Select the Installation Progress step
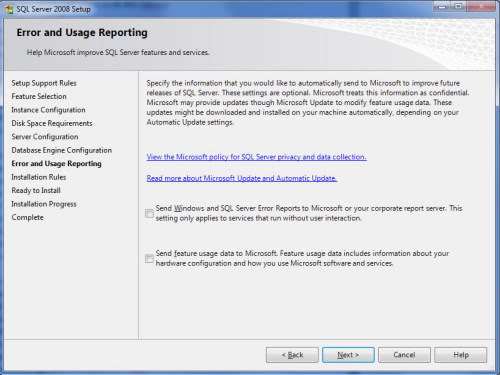500x375 pixels. click(44, 204)
